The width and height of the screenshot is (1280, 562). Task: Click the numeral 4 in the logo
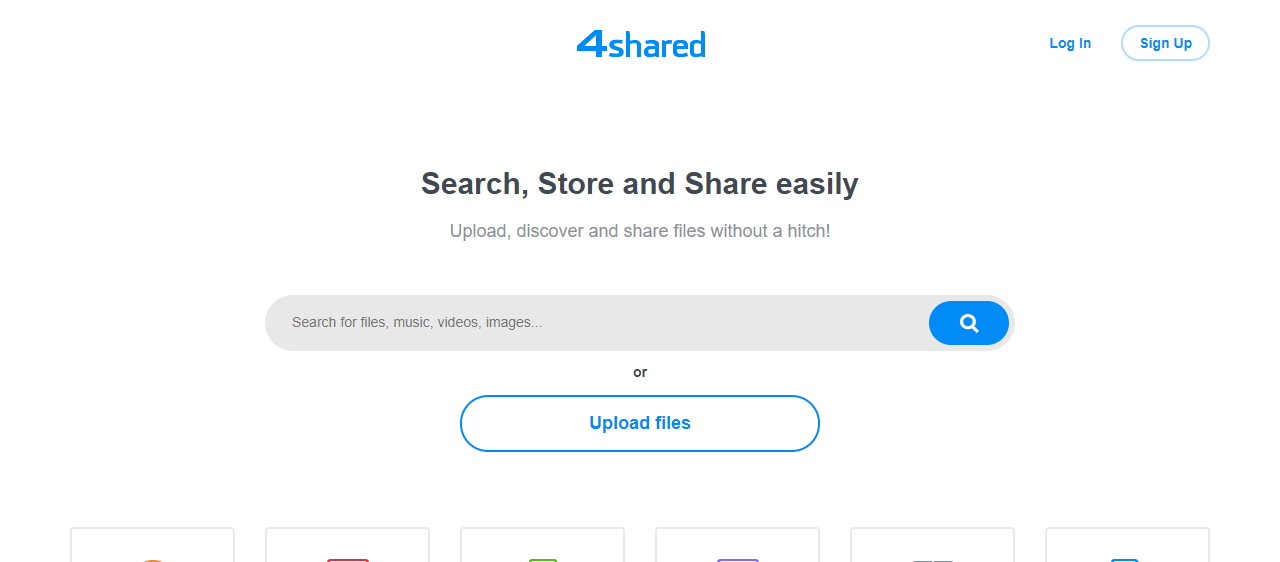click(x=592, y=44)
